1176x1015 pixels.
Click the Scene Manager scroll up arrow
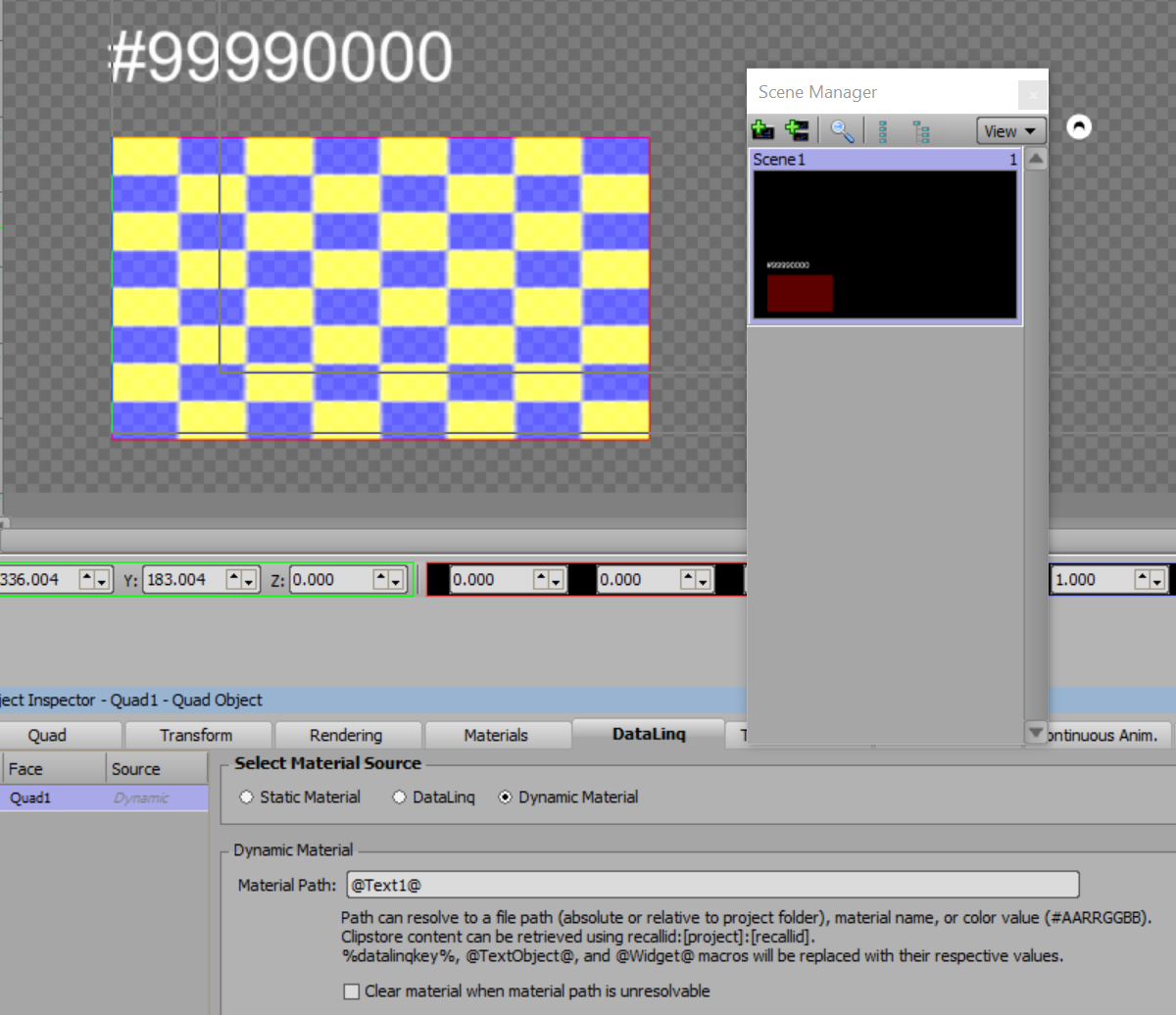click(1035, 159)
